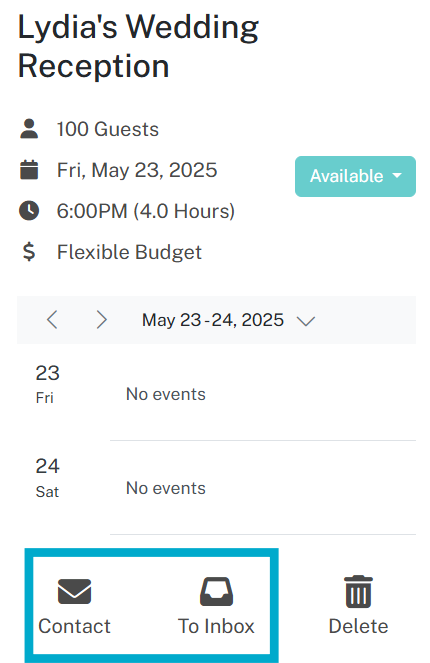The width and height of the screenshot is (430, 663).
Task: Click the calendar icon beside event date
Action: [x=29, y=170]
